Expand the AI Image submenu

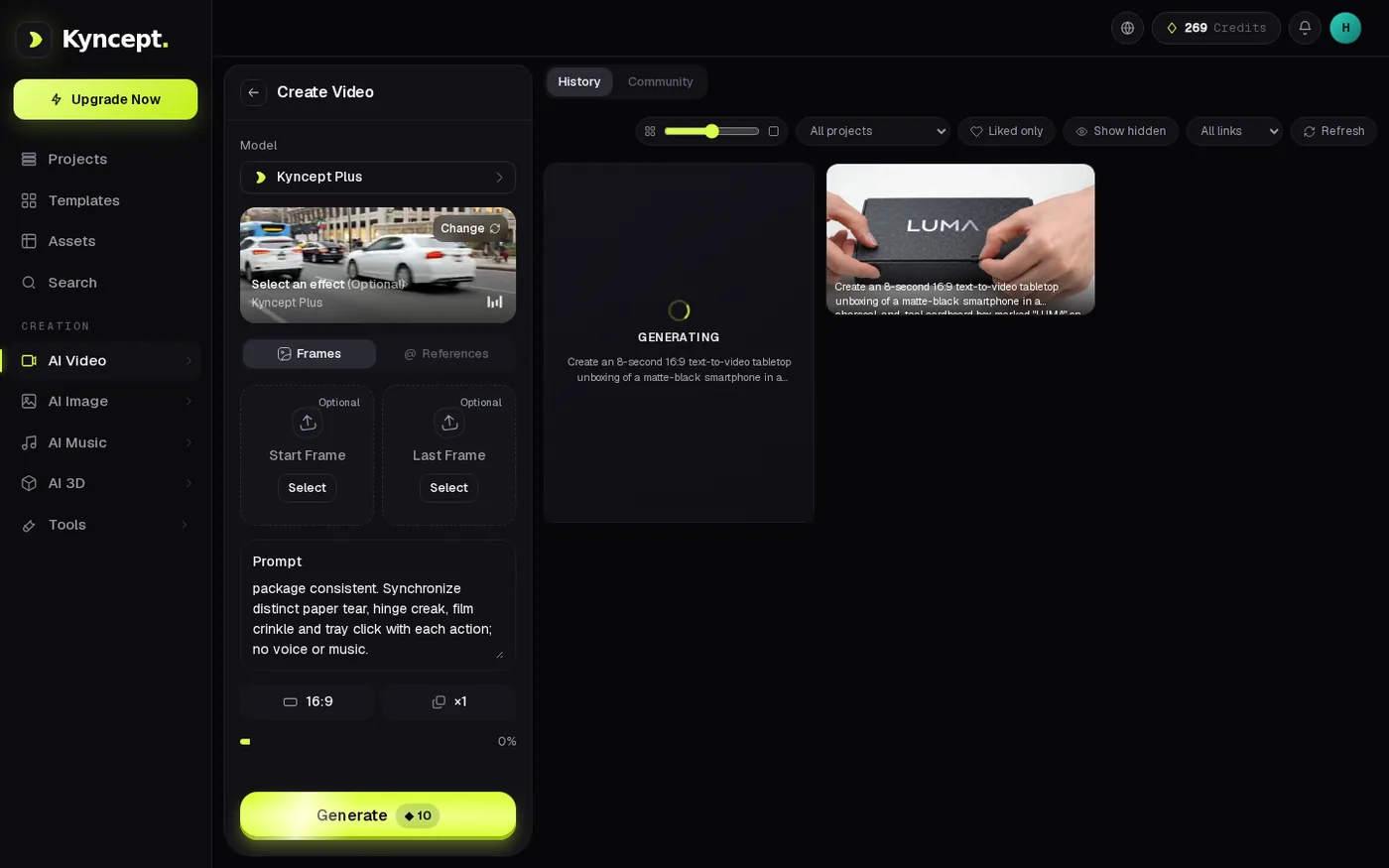click(189, 402)
